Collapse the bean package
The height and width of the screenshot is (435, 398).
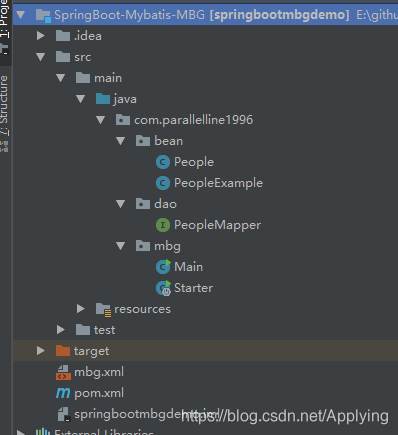click(x=121, y=141)
